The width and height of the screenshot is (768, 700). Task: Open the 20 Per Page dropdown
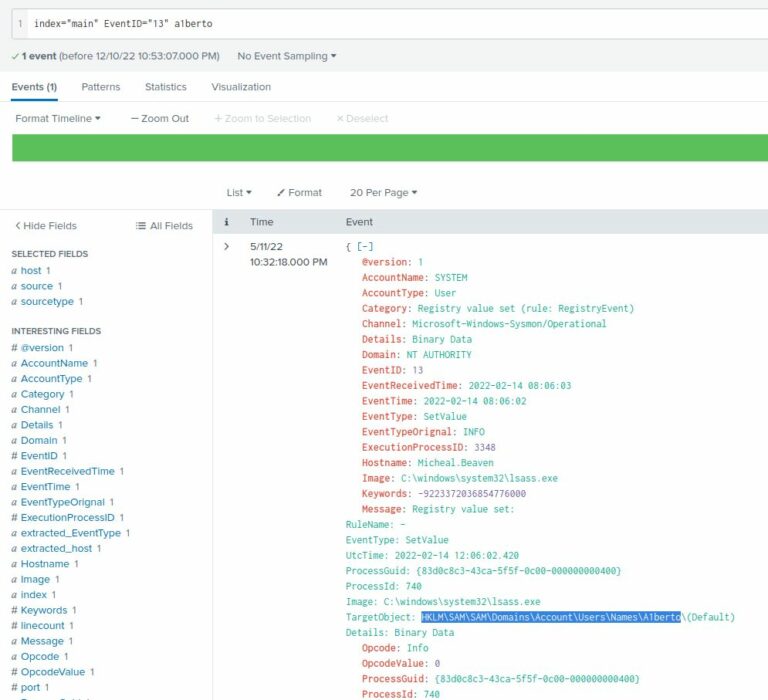[383, 192]
